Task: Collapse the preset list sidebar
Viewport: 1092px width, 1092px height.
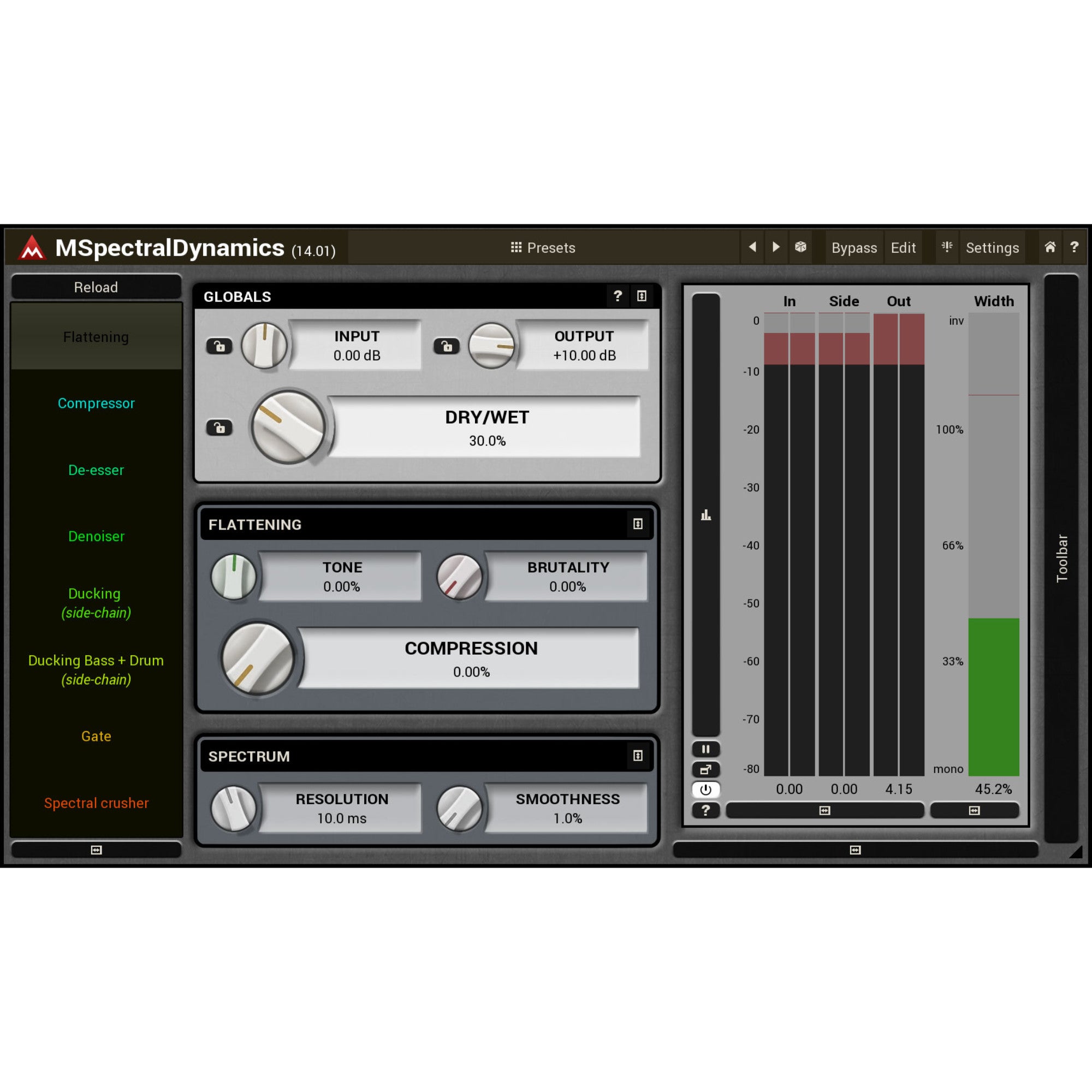Action: point(96,850)
